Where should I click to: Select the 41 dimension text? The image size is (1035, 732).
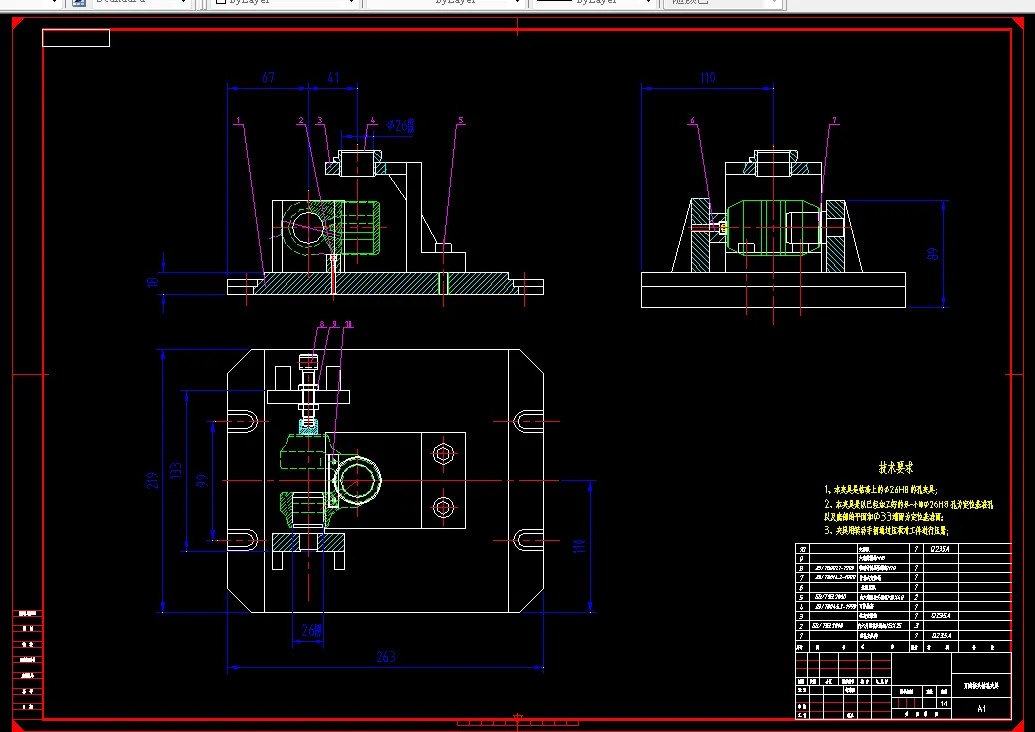coord(333,77)
